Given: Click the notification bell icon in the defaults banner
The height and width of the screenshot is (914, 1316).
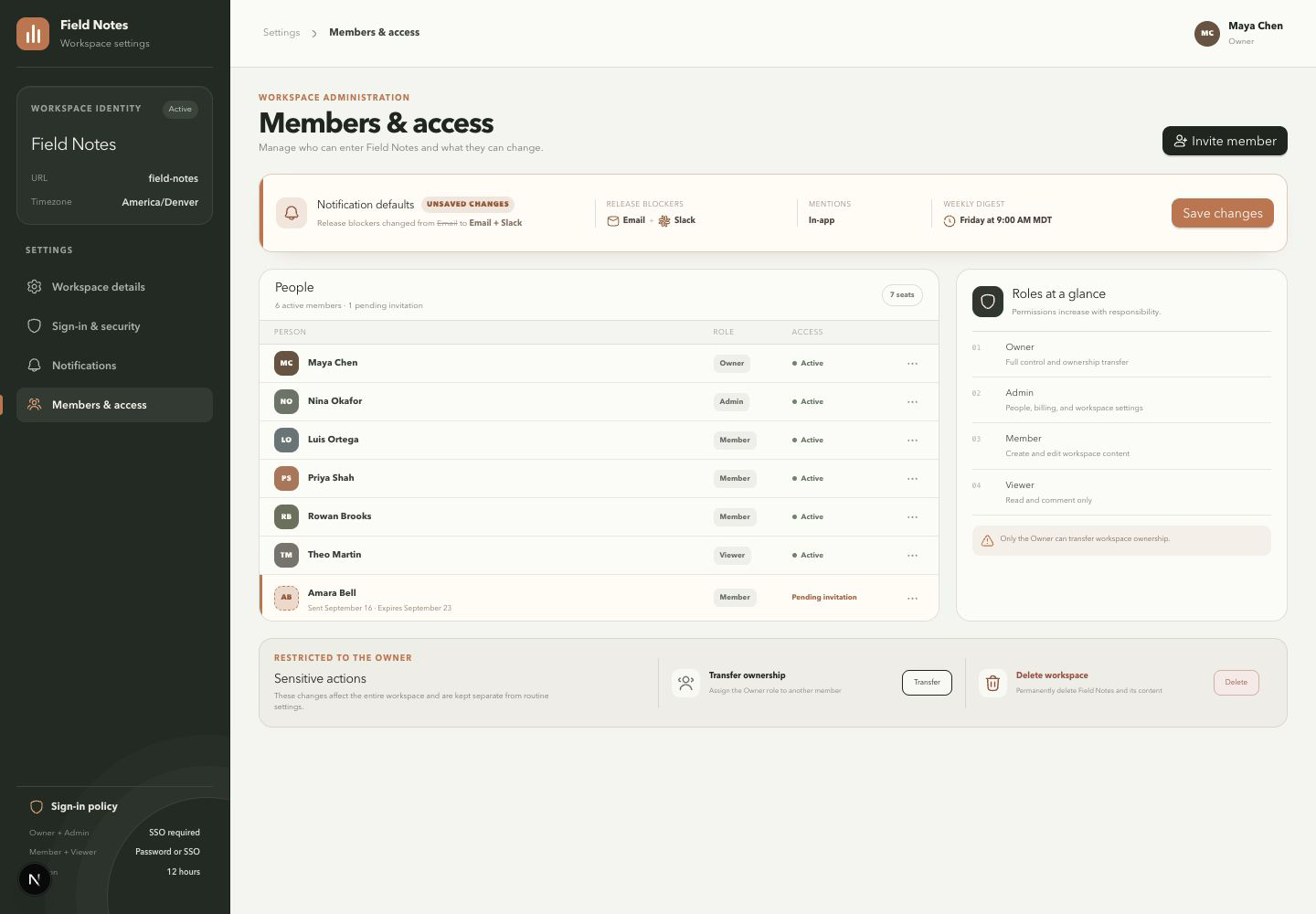Looking at the screenshot, I should (292, 213).
